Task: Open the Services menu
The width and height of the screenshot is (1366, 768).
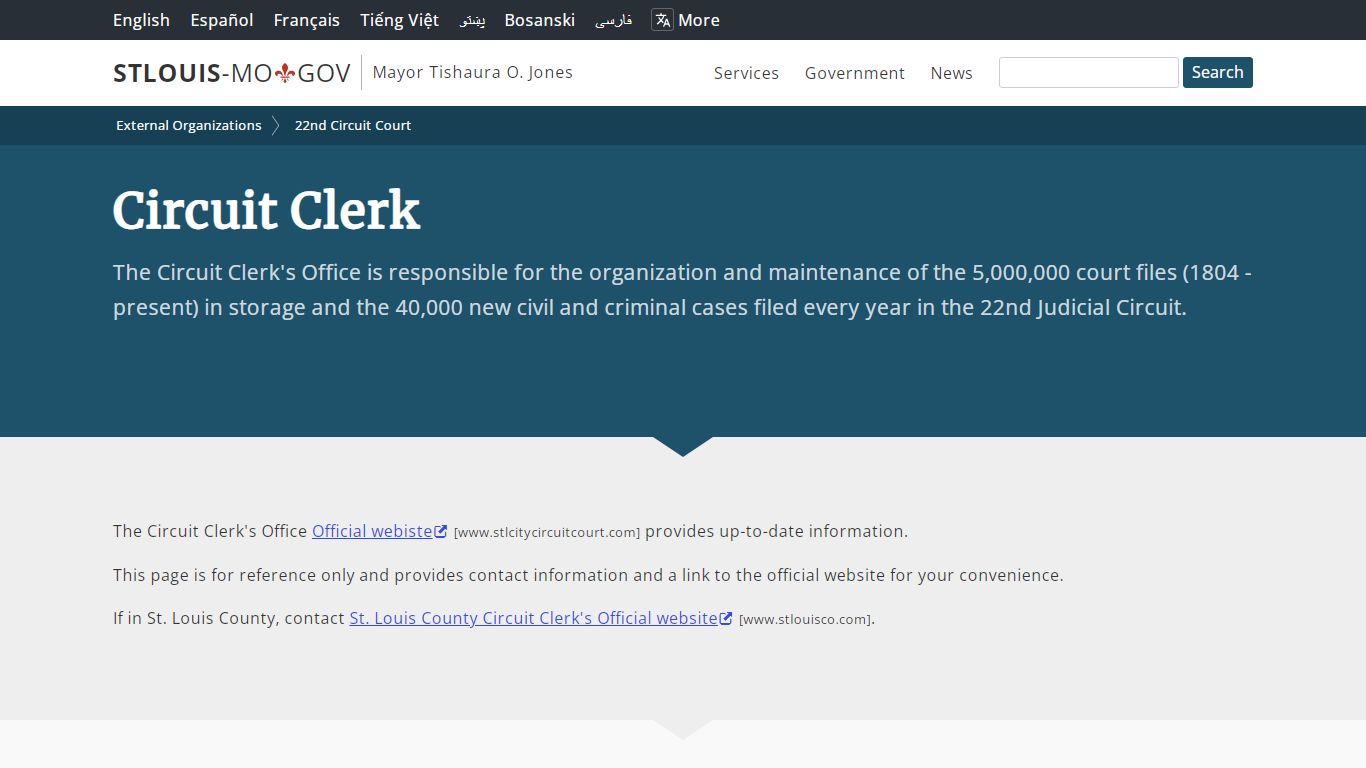Action: (746, 73)
